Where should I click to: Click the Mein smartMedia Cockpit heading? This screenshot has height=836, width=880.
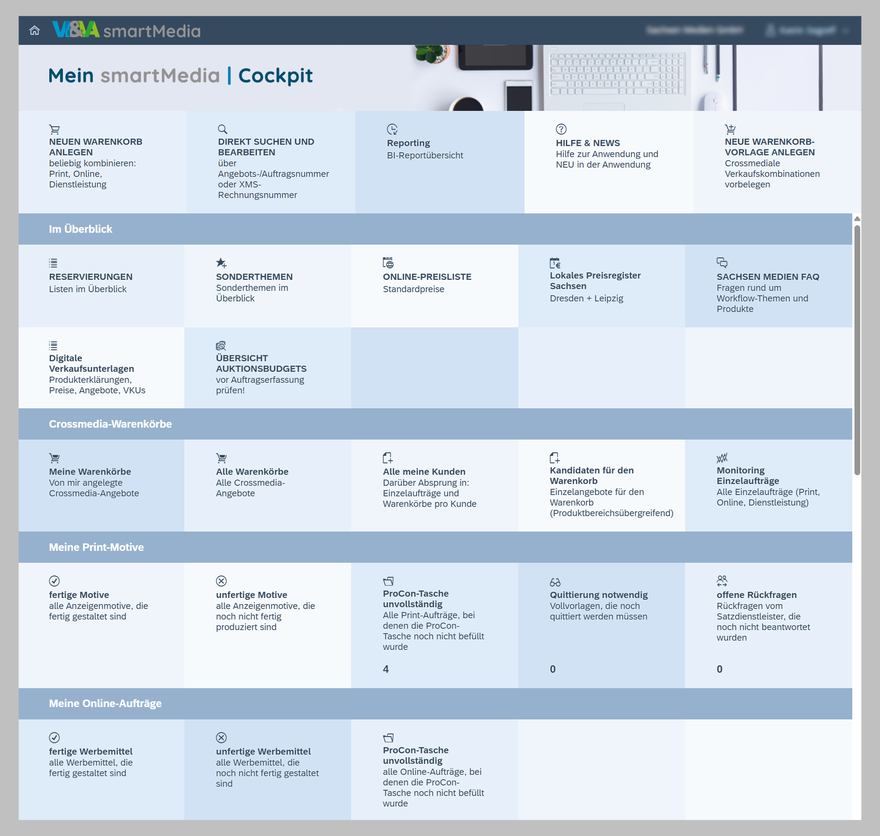click(180, 75)
